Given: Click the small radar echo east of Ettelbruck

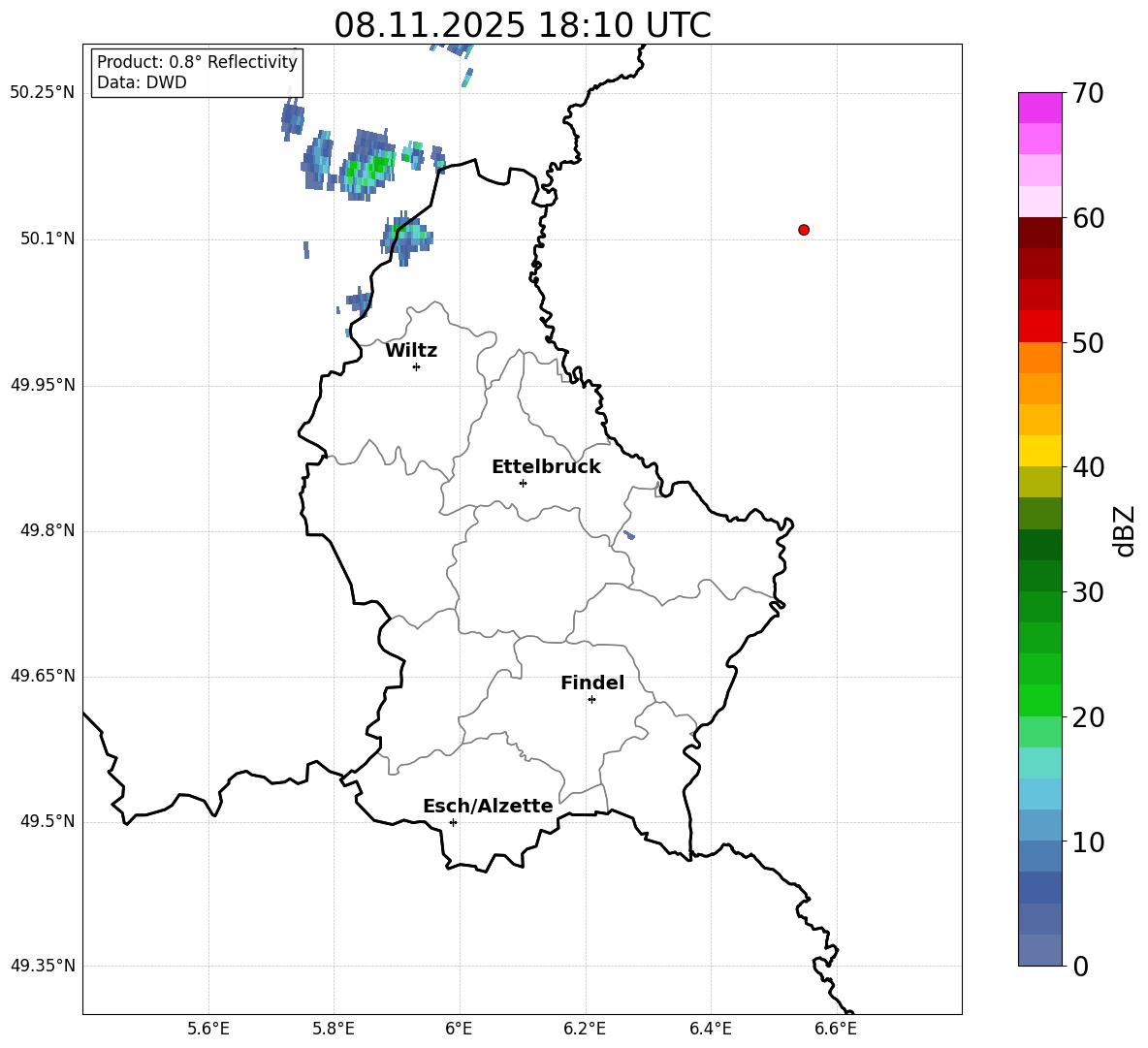Looking at the screenshot, I should pyautogui.click(x=629, y=535).
